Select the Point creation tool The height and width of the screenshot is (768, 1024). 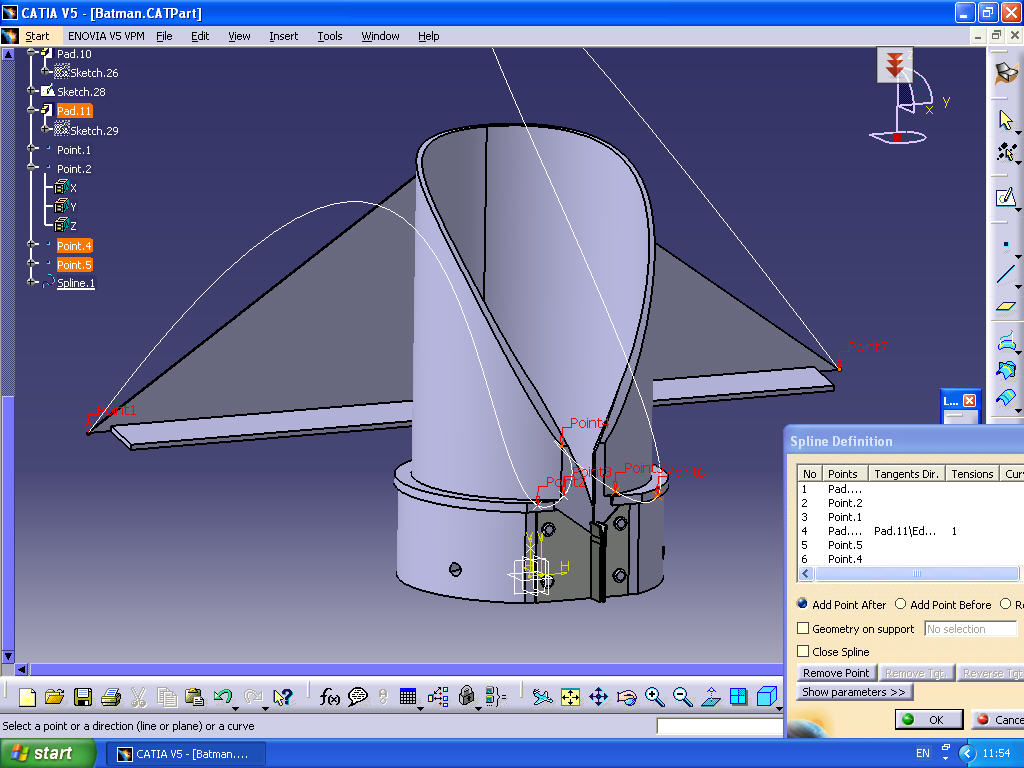click(x=1006, y=246)
